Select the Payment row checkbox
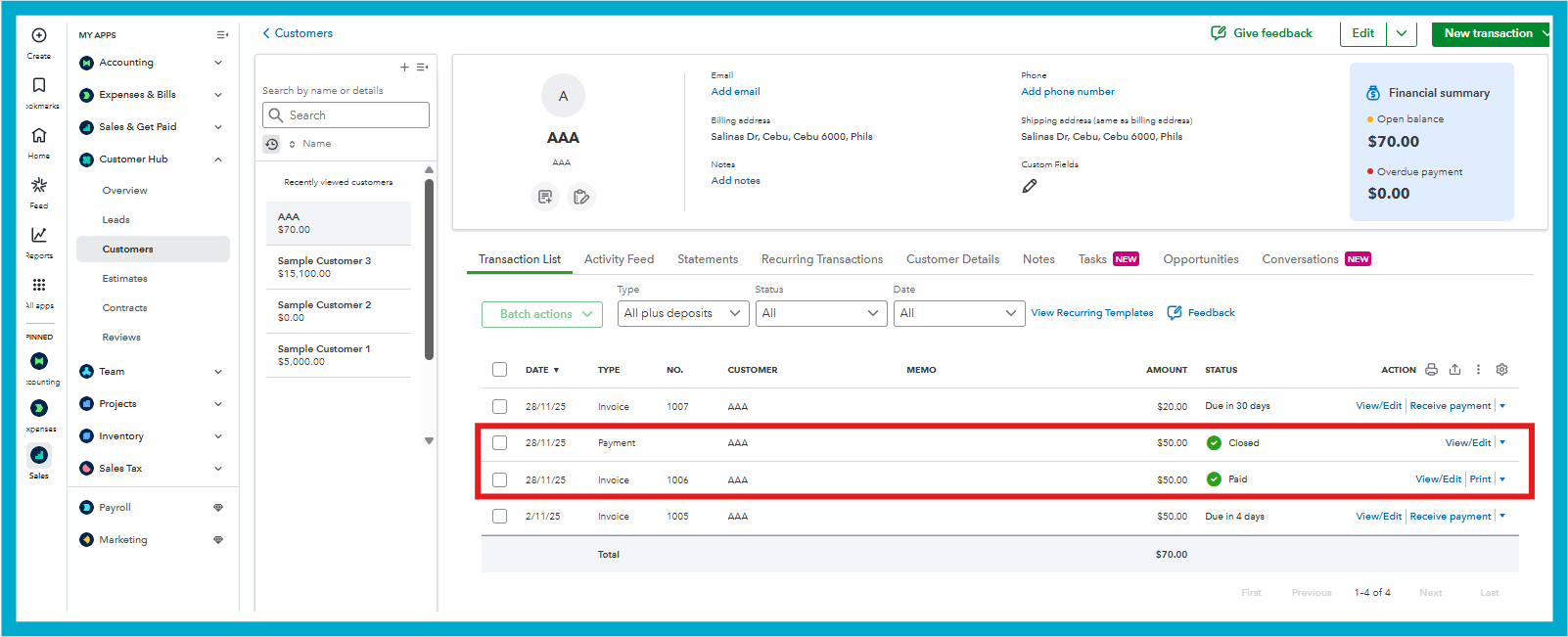1568x637 pixels. click(500, 443)
